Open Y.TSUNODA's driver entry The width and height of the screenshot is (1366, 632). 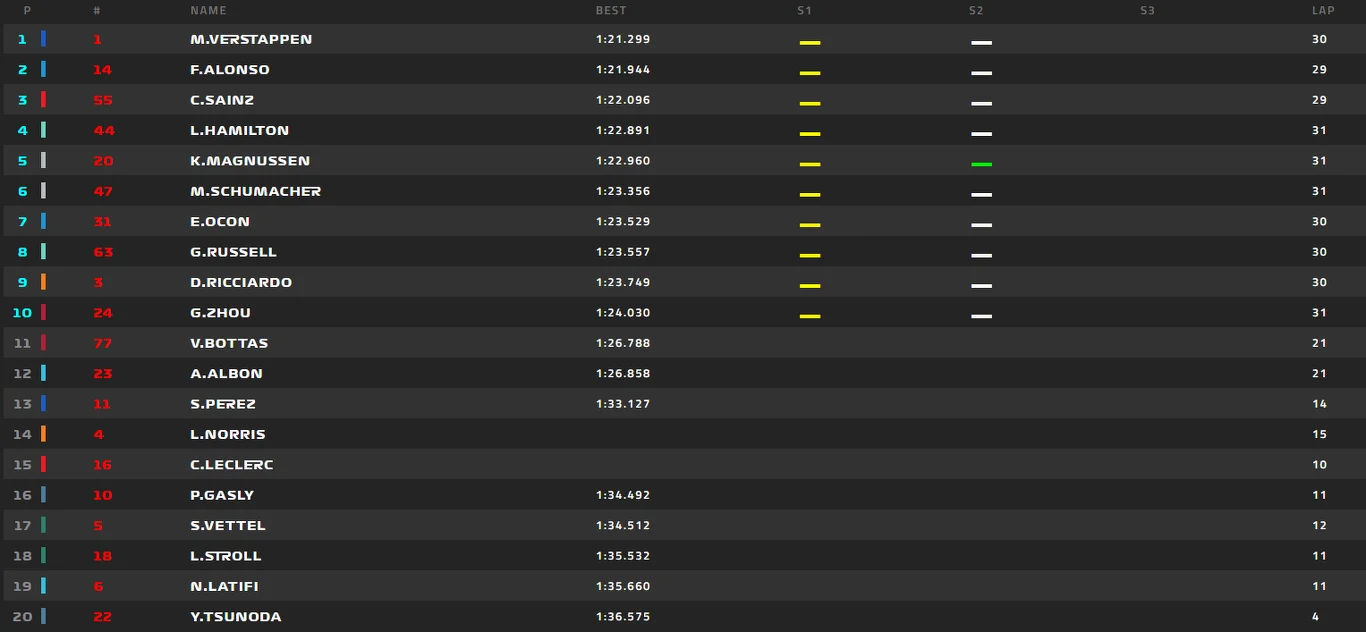[x=235, y=617]
